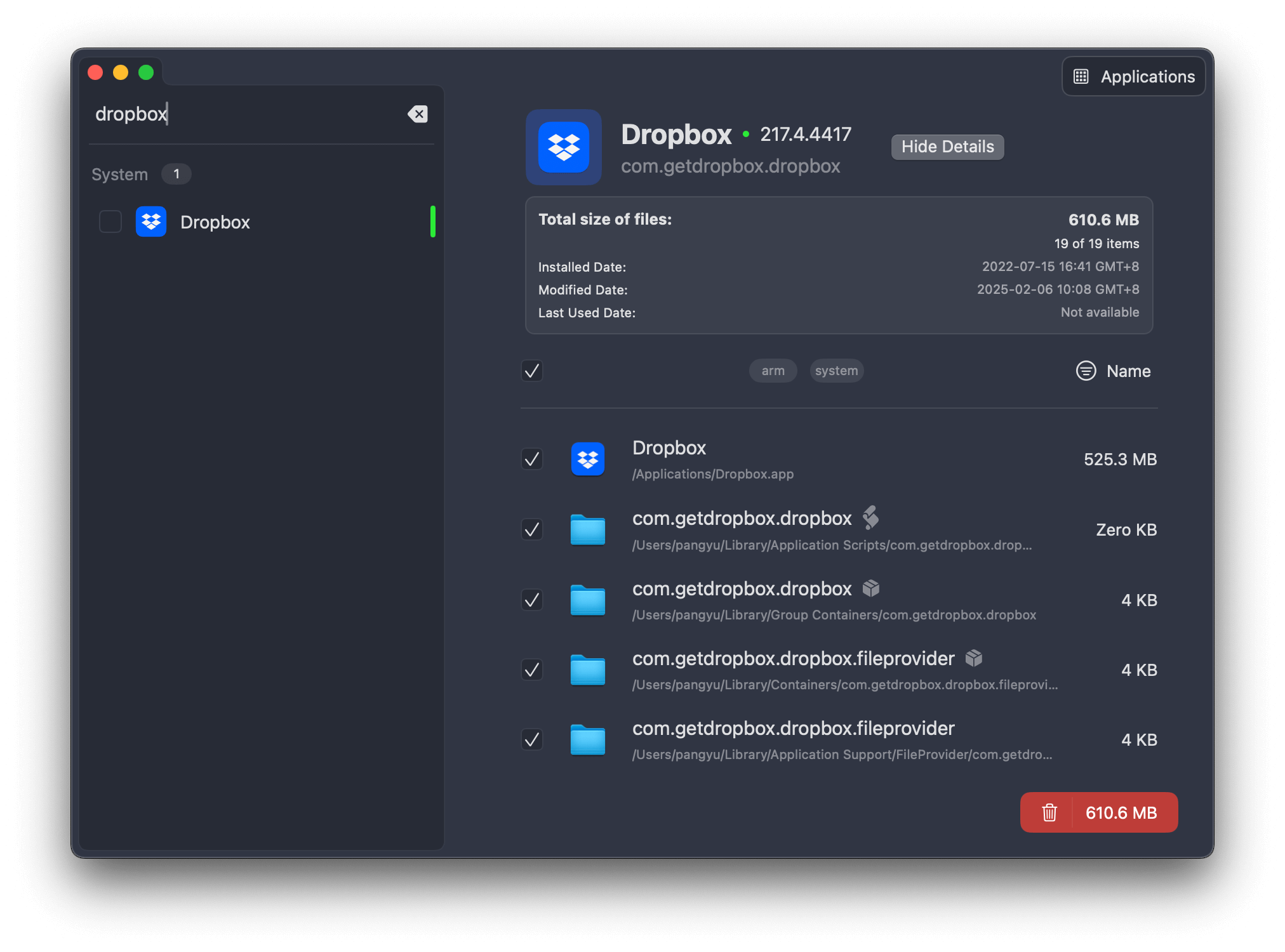Click the com.getdropbox.dropbox bundle identifier
Screen dimensions: 1285x952
click(730, 166)
